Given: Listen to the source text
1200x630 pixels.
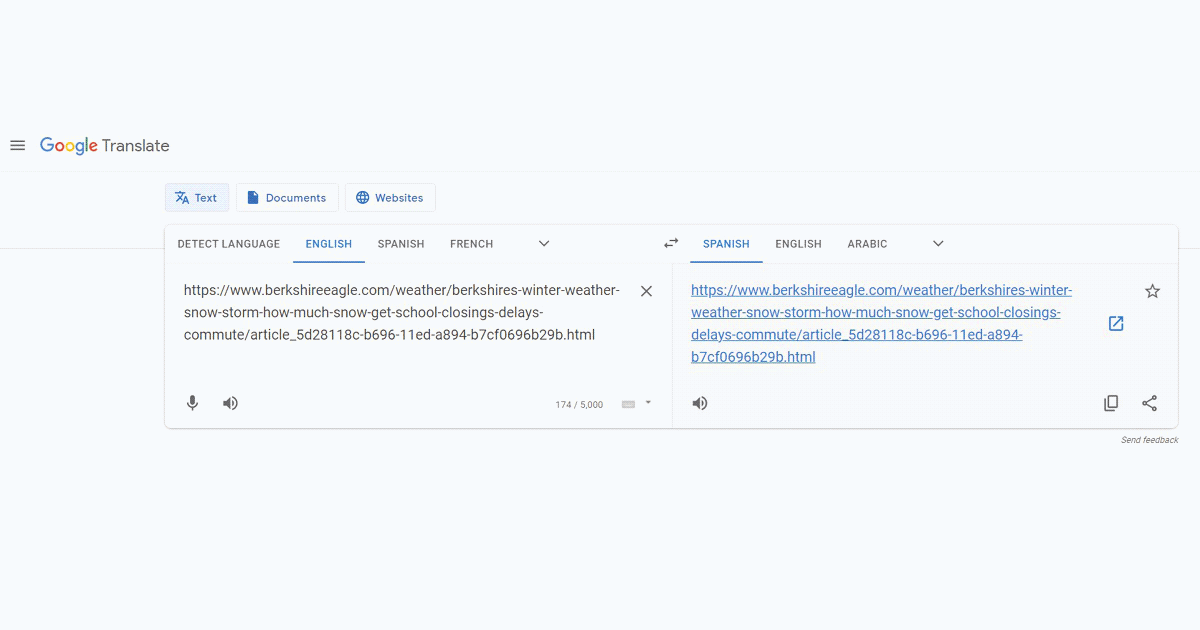Looking at the screenshot, I should coord(230,403).
